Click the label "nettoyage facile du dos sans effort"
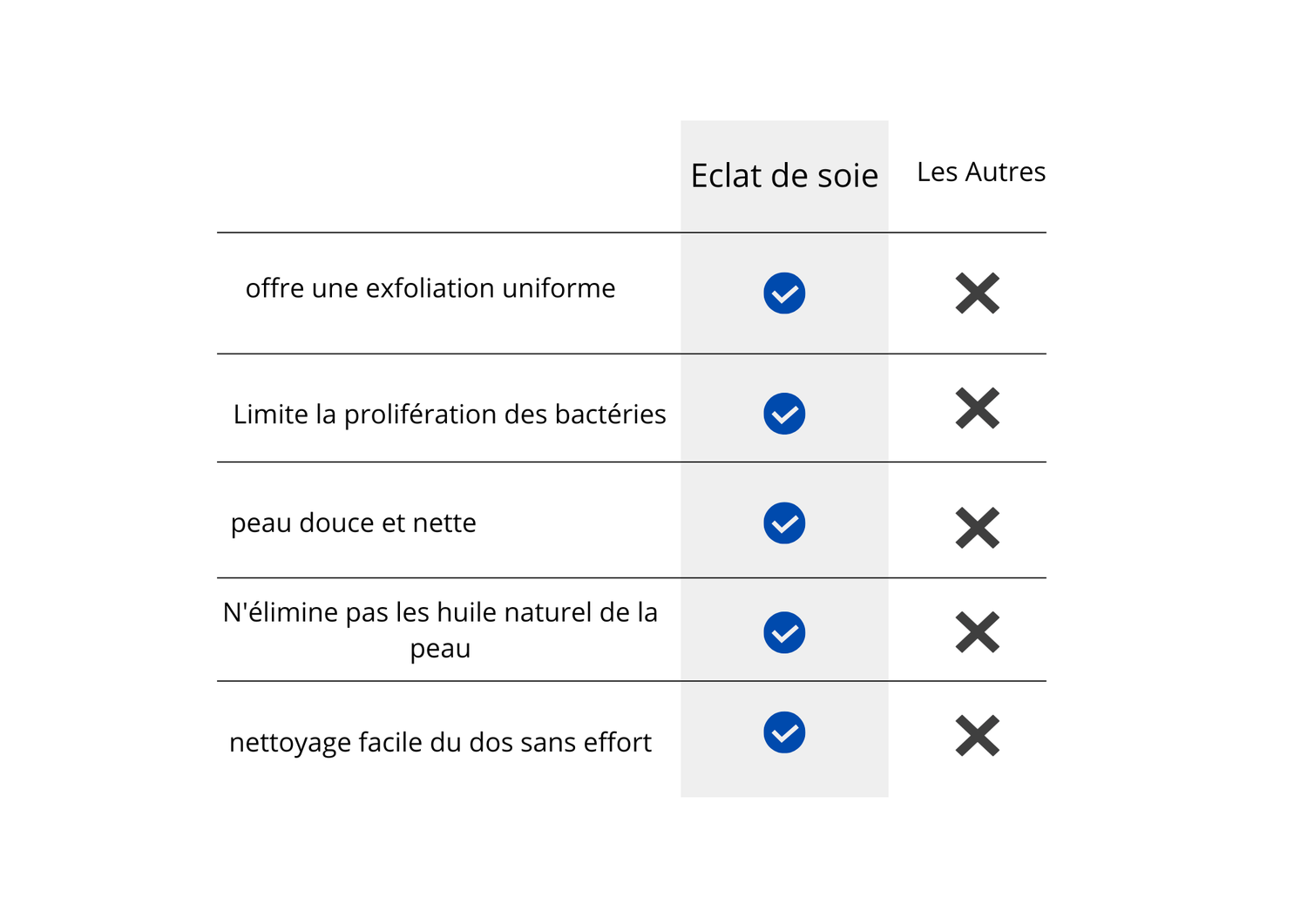This screenshot has height=924, width=1307. (x=440, y=743)
